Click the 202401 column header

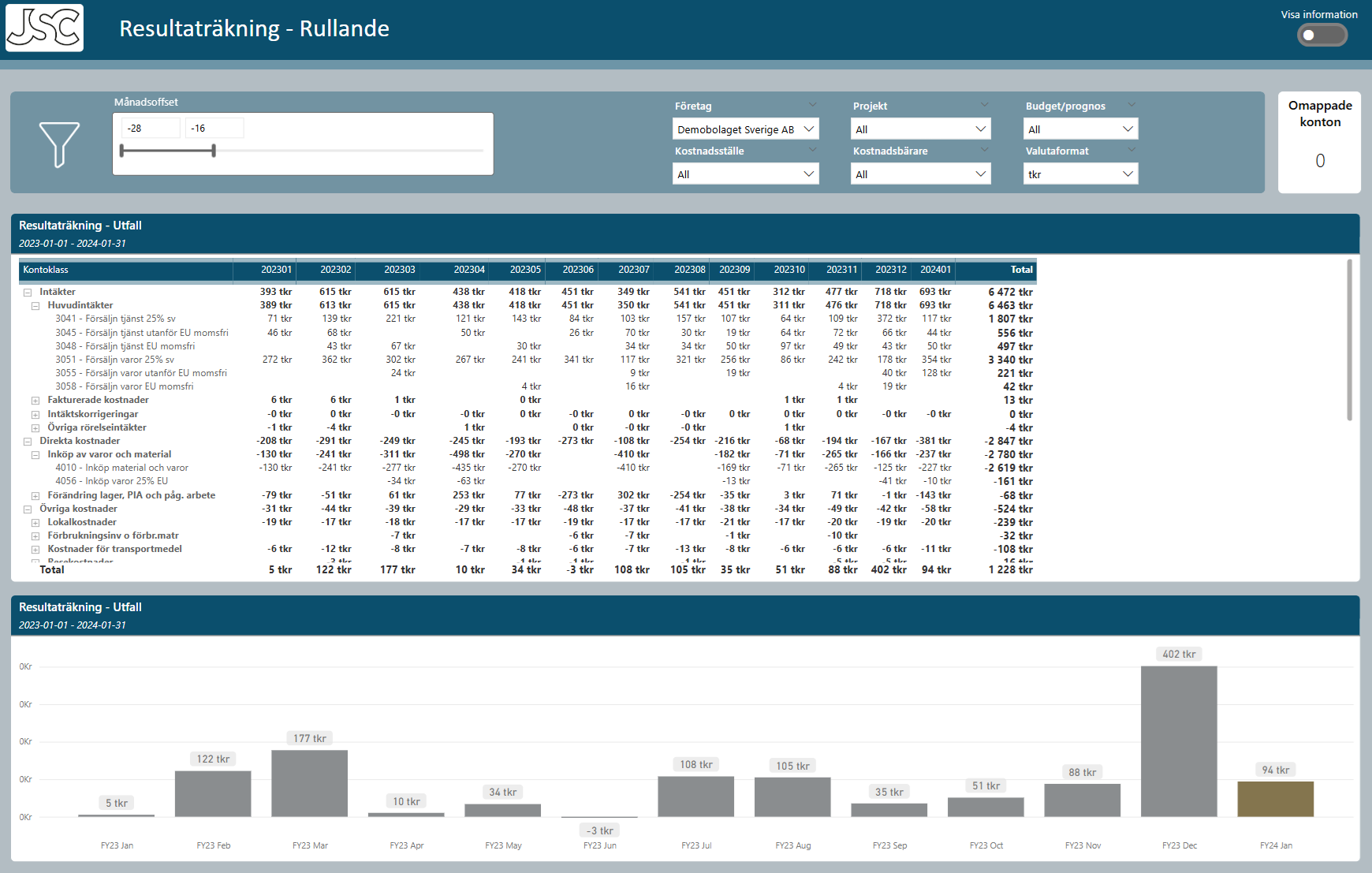[935, 270]
